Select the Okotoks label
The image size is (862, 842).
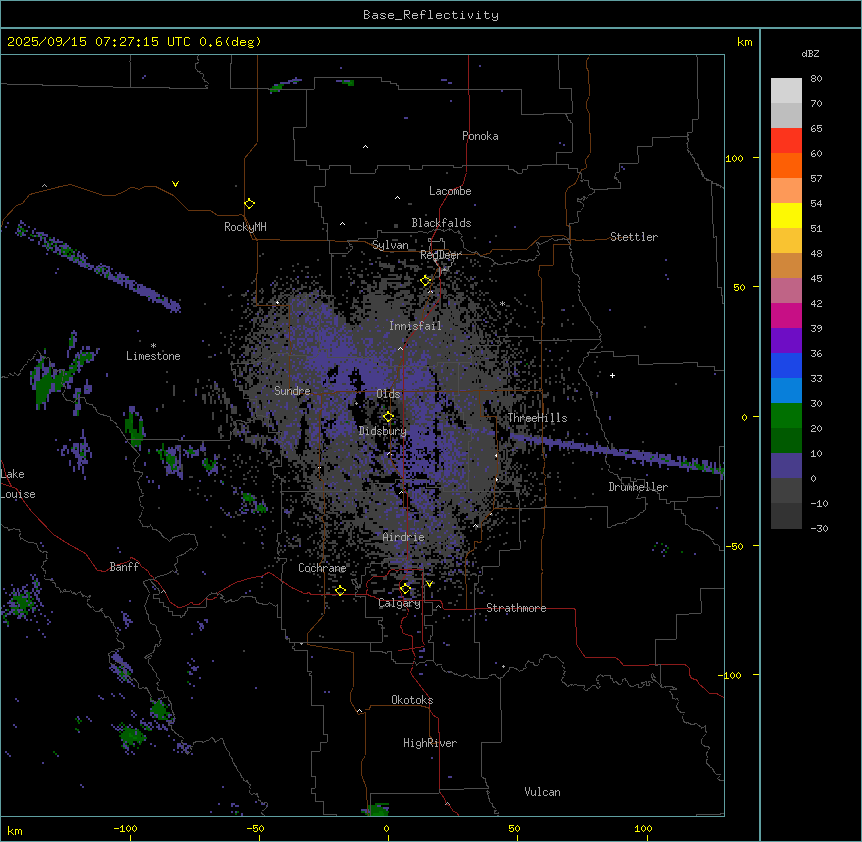[412, 700]
